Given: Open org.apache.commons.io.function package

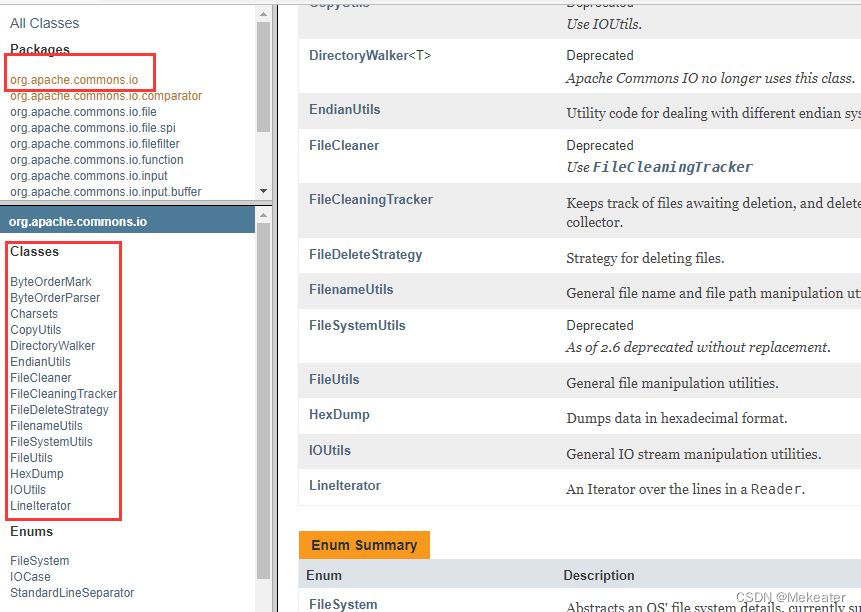Looking at the screenshot, I should pos(97,160).
